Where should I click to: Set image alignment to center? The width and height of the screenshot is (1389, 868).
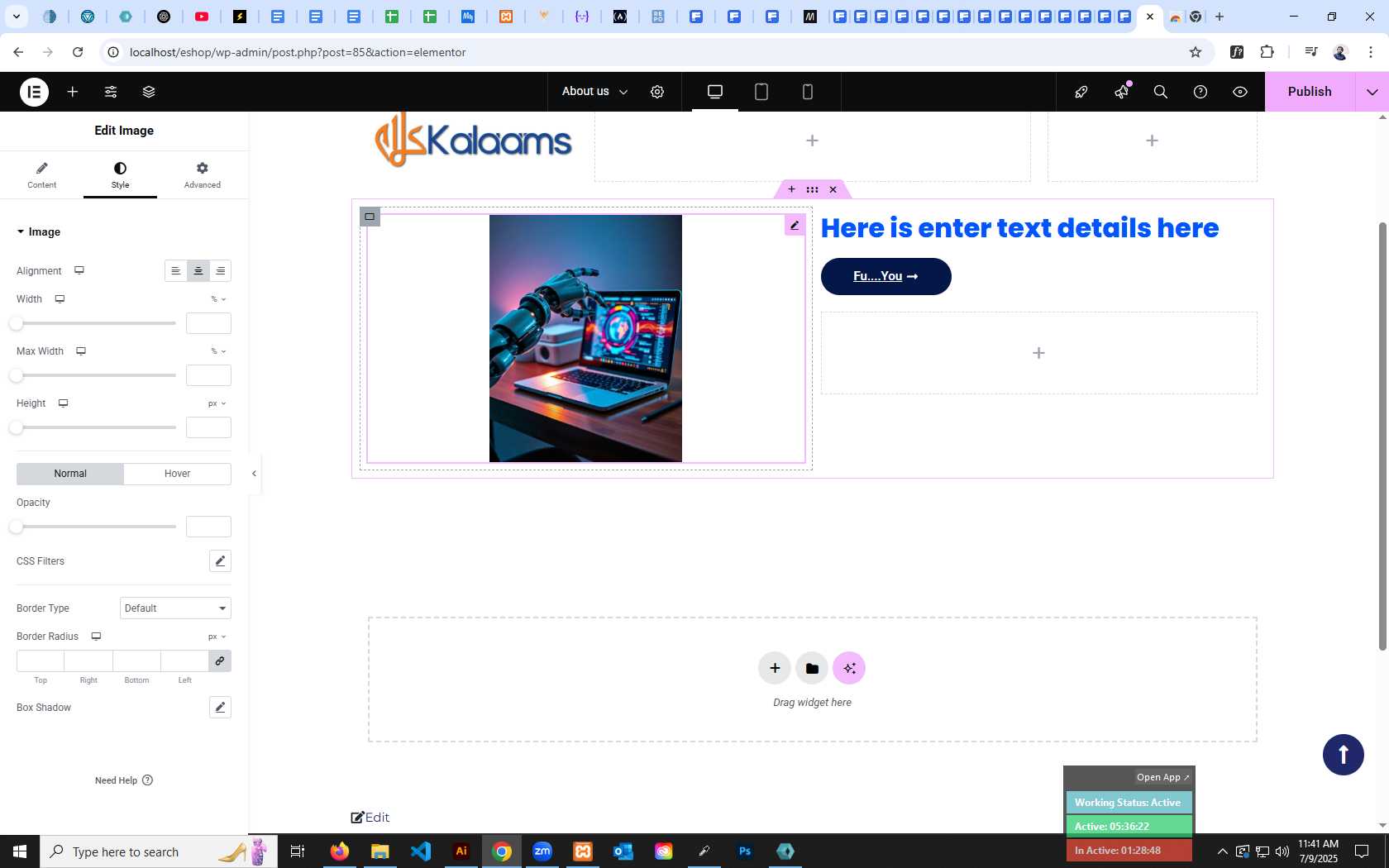(x=198, y=271)
